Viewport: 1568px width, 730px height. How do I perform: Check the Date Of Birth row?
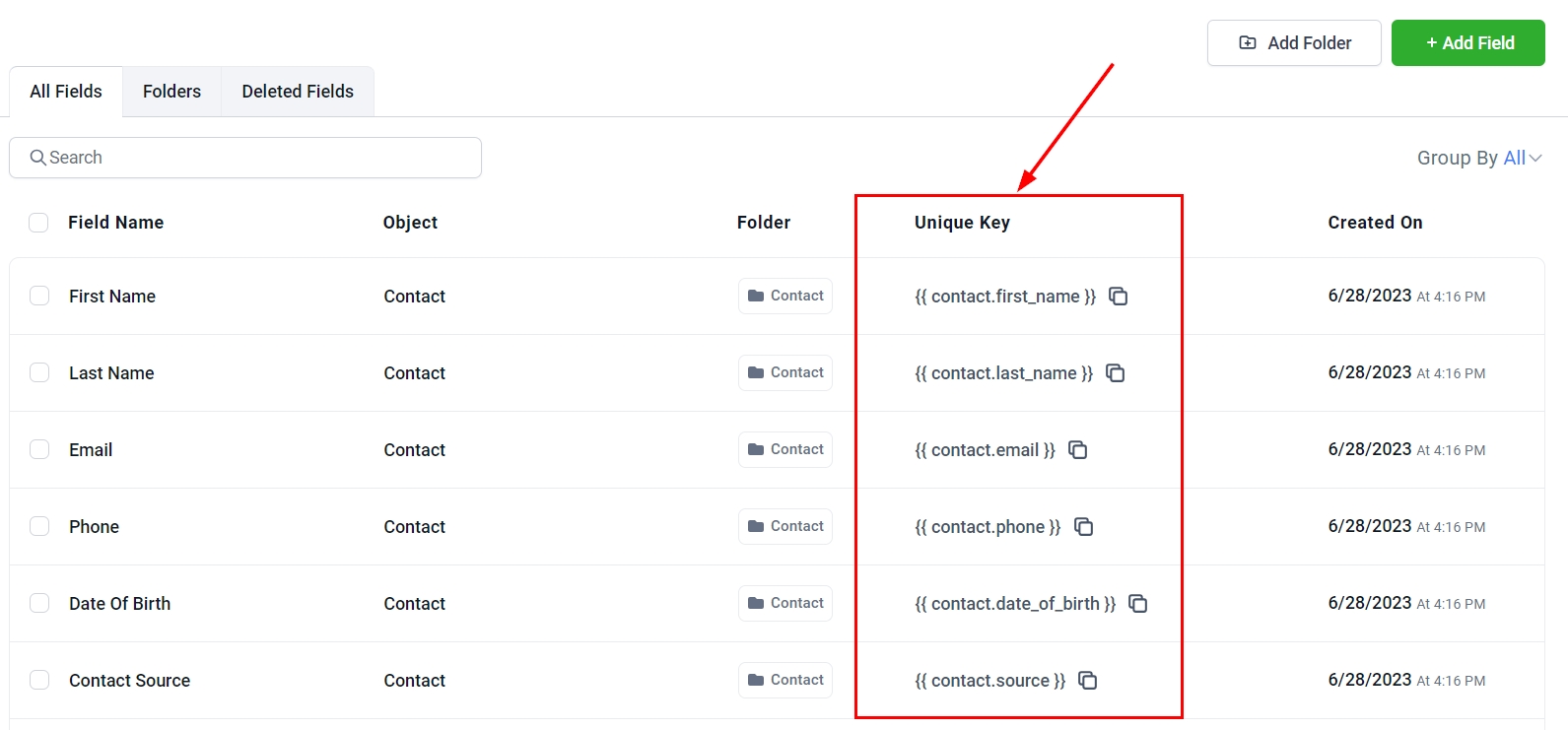[39, 604]
